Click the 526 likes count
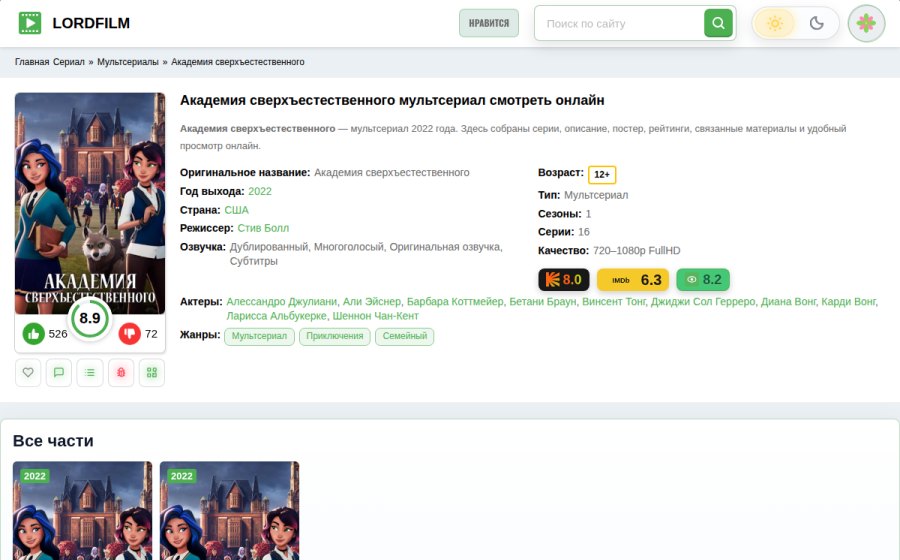 58,333
